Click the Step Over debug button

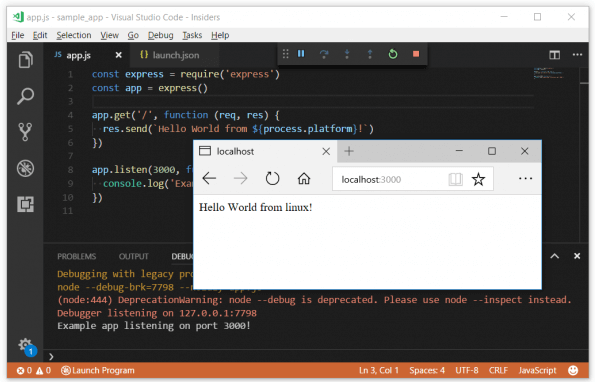pyautogui.click(x=324, y=54)
